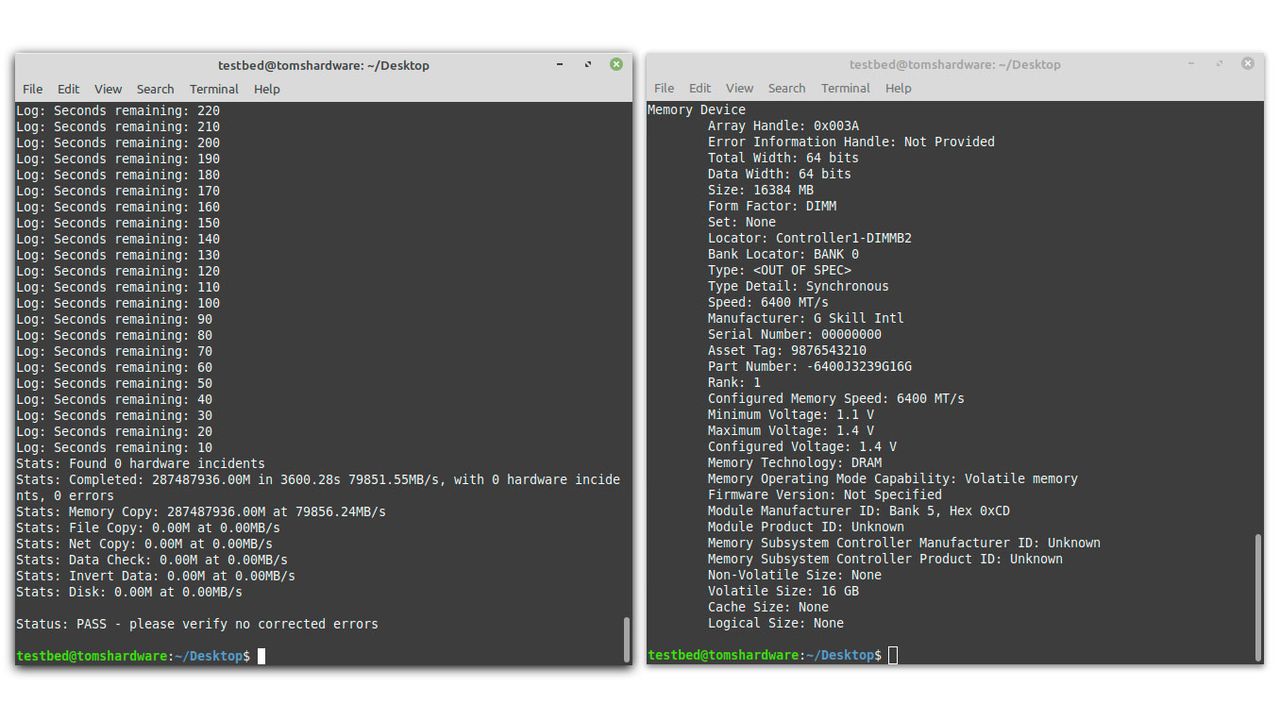The width and height of the screenshot is (1280, 720).
Task: Maximize the right terminal window
Action: 1219,64
